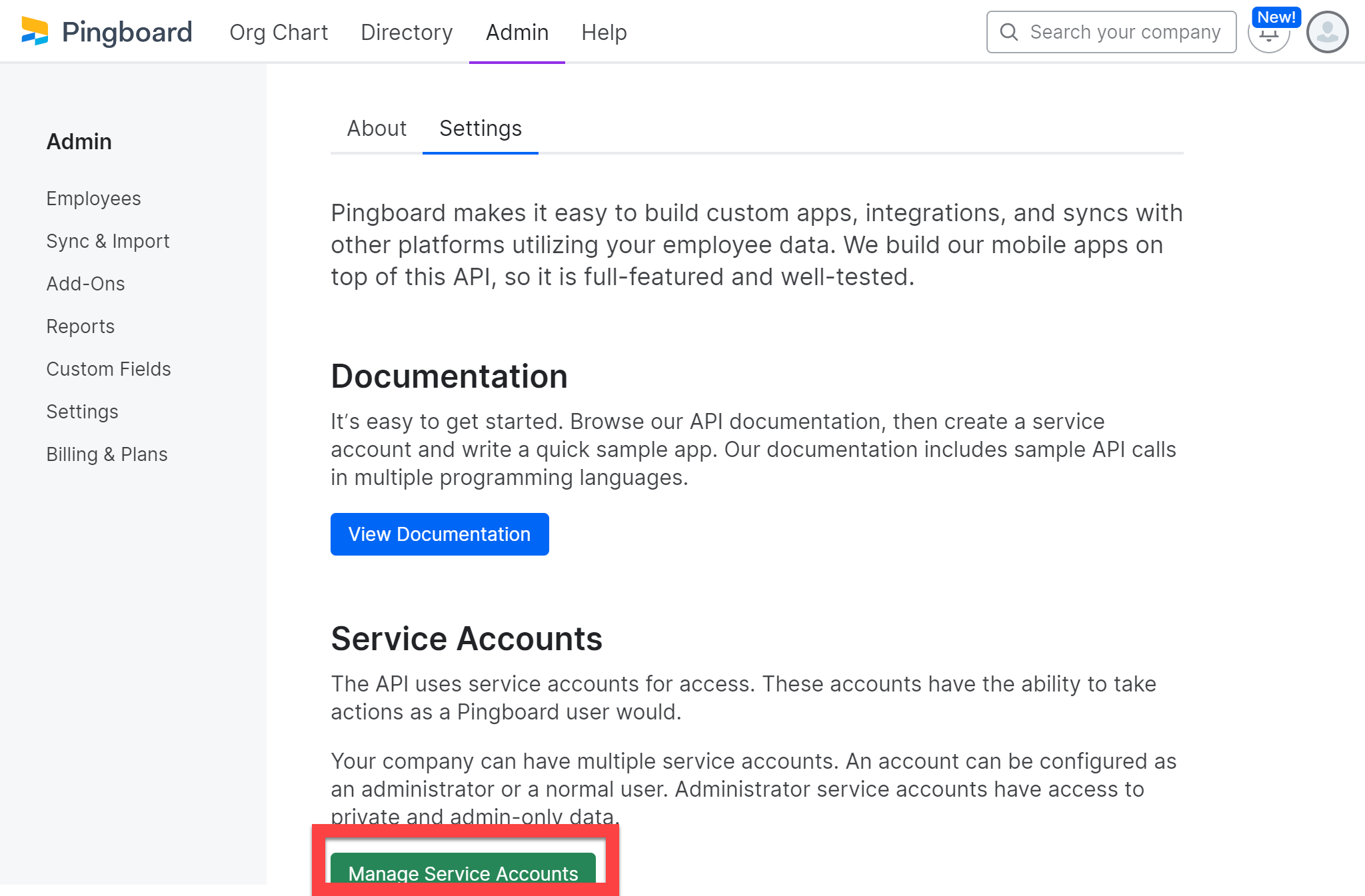Focus the Search your company field
The image size is (1365, 896).
[x=1112, y=32]
